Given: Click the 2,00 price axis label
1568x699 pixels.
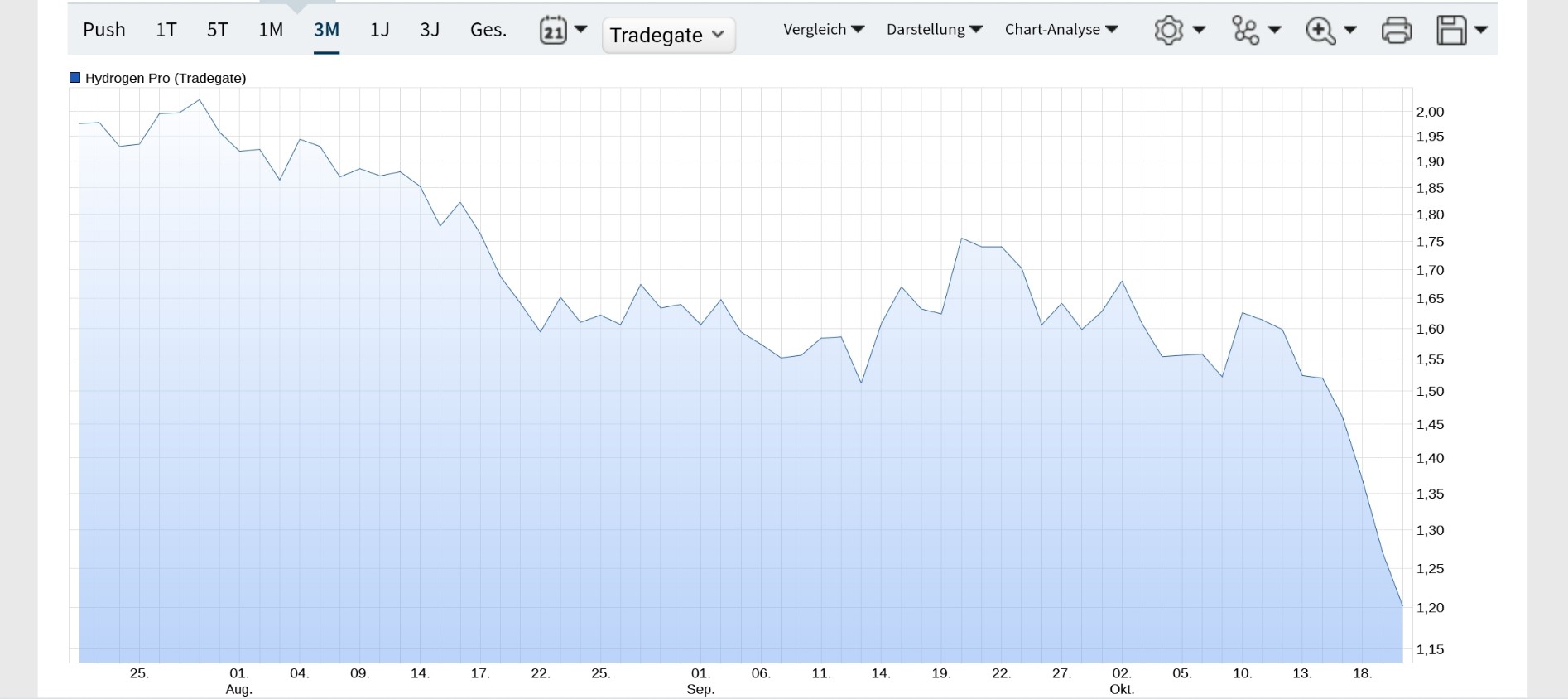Looking at the screenshot, I should (x=1430, y=112).
